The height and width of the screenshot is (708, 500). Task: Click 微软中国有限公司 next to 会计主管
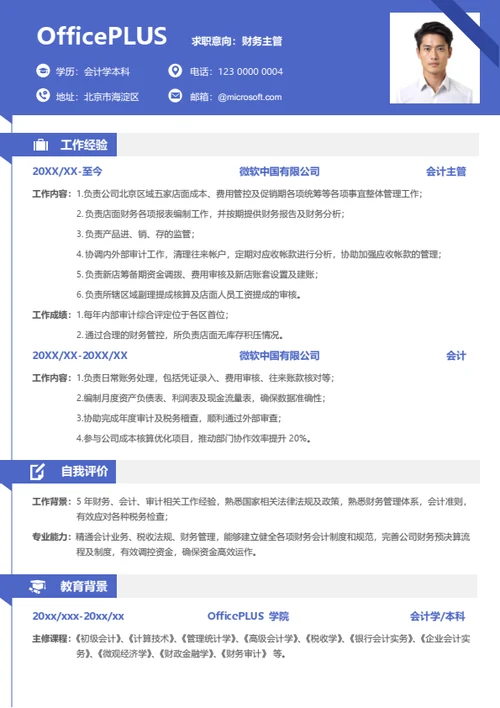pos(279,172)
